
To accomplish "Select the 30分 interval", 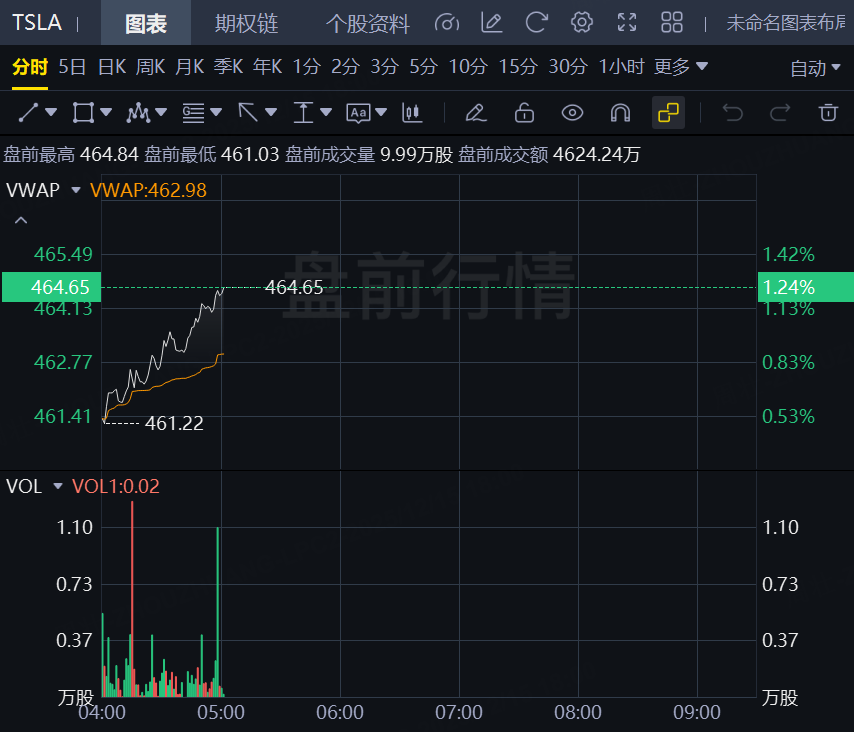I will click(568, 67).
